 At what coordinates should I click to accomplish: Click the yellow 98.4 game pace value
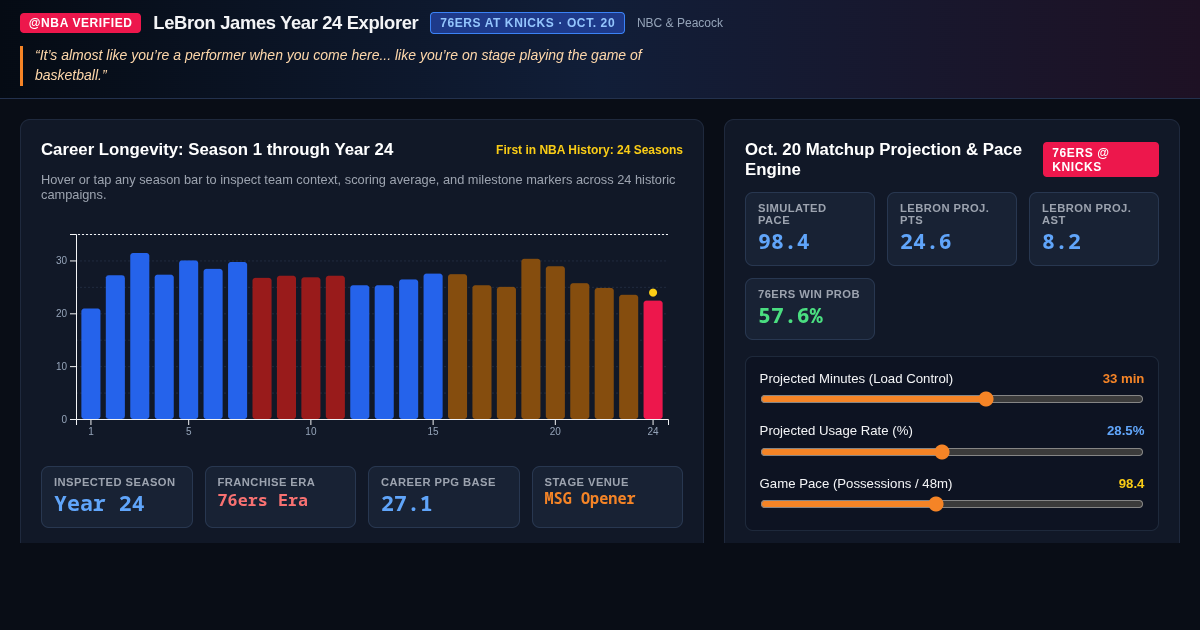click(1131, 484)
